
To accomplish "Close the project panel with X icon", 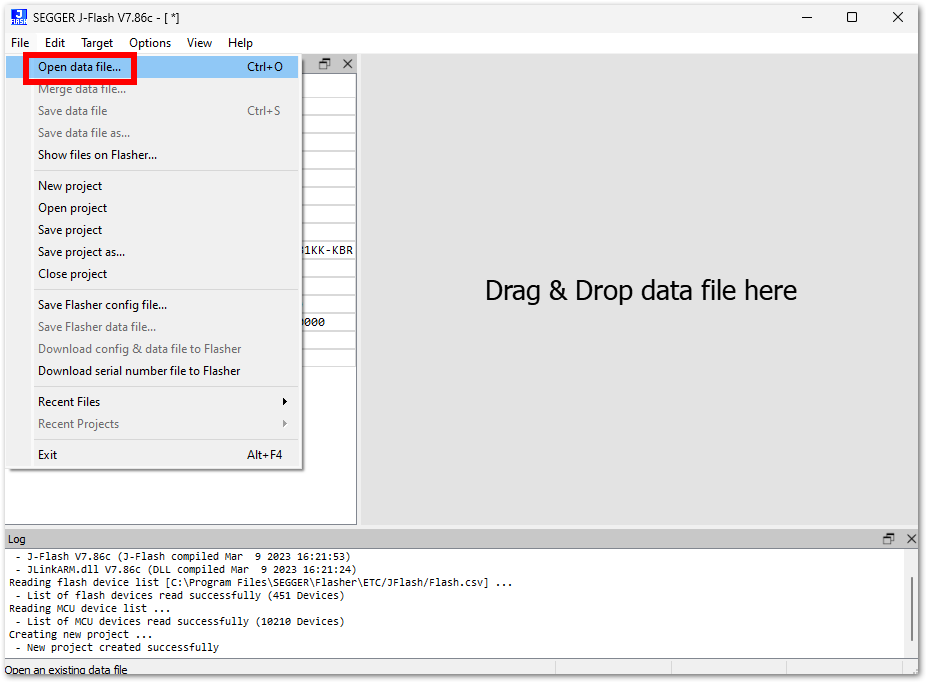I will [x=348, y=64].
